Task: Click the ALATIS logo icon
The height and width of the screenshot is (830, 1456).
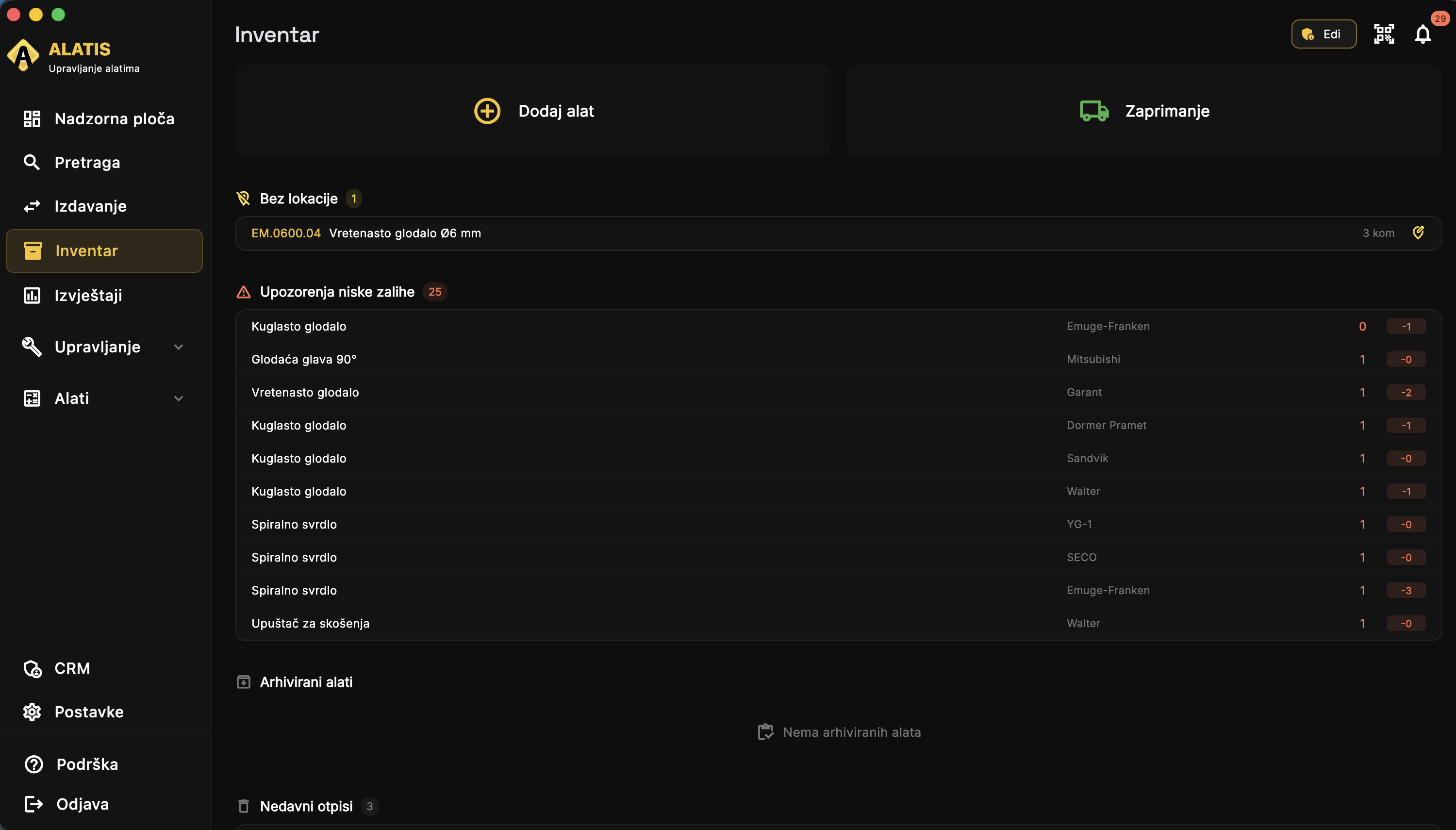Action: 23,55
